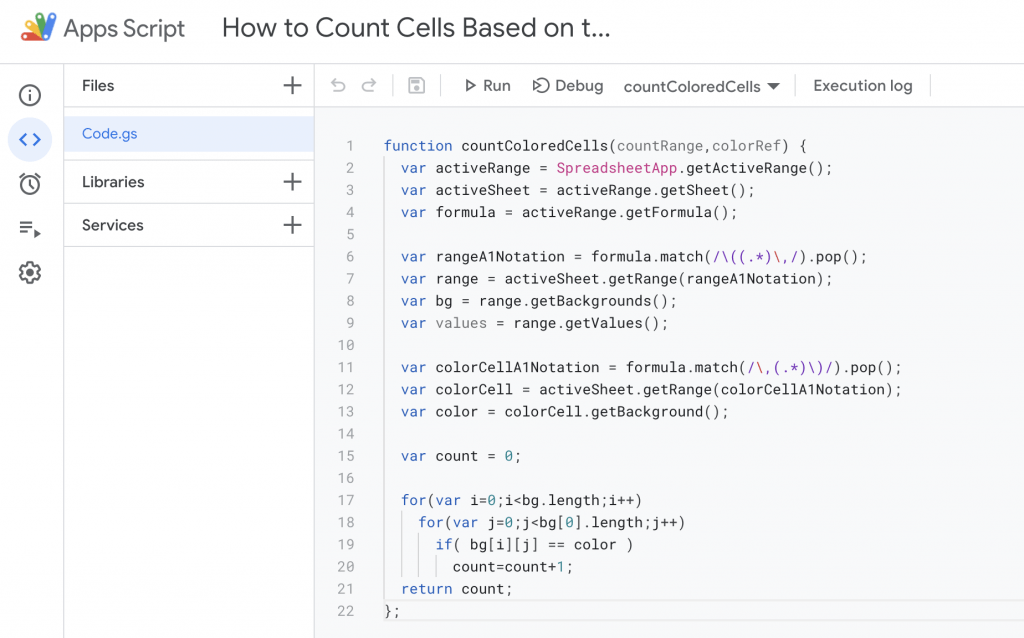1024x638 pixels.
Task: Switch to the Editor view
Action: tap(30, 139)
